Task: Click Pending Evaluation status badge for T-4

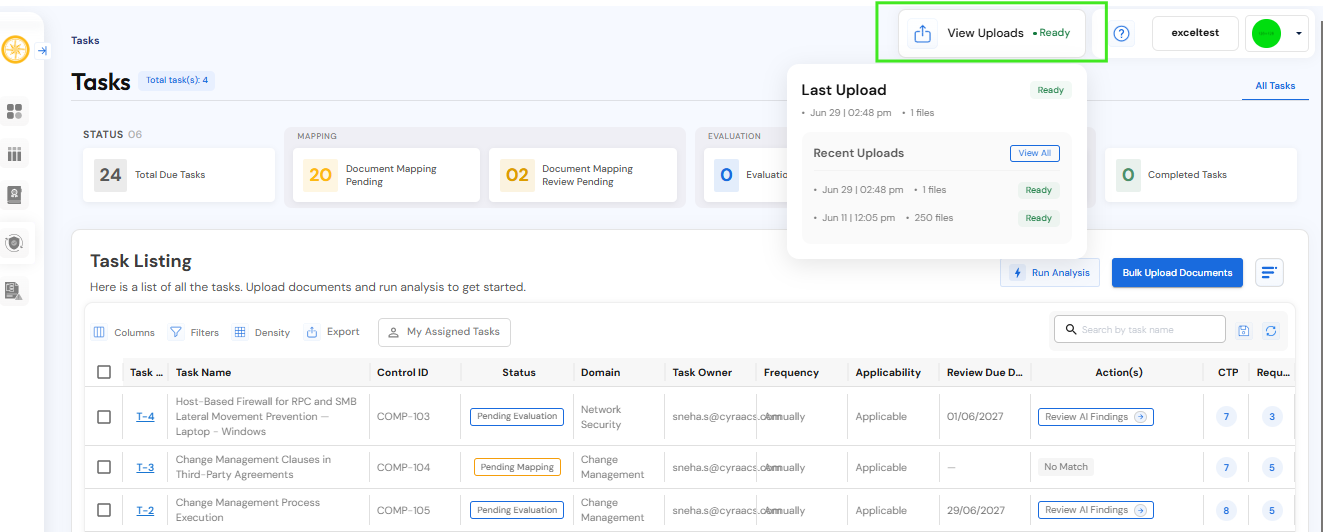Action: (x=517, y=417)
